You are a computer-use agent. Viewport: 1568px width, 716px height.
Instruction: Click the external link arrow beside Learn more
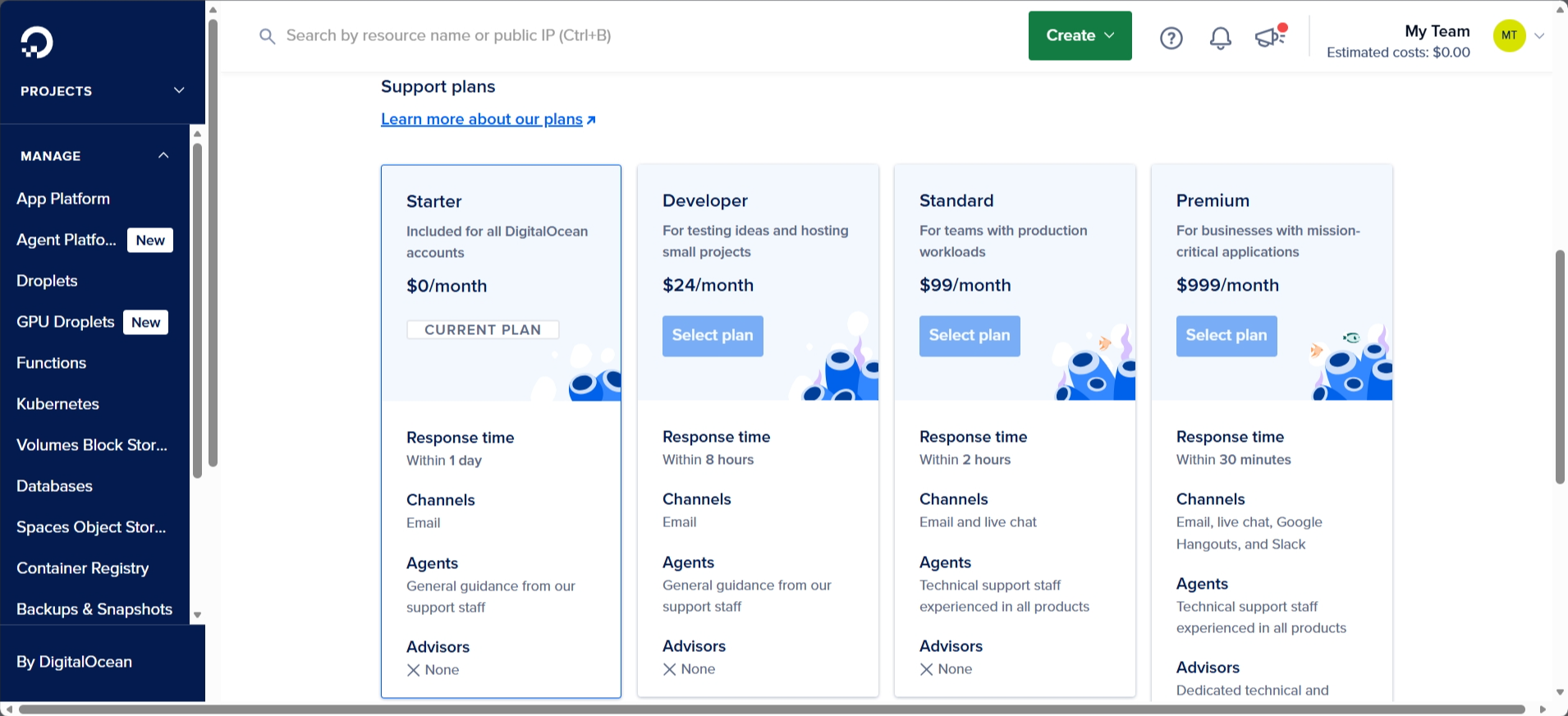click(x=591, y=120)
